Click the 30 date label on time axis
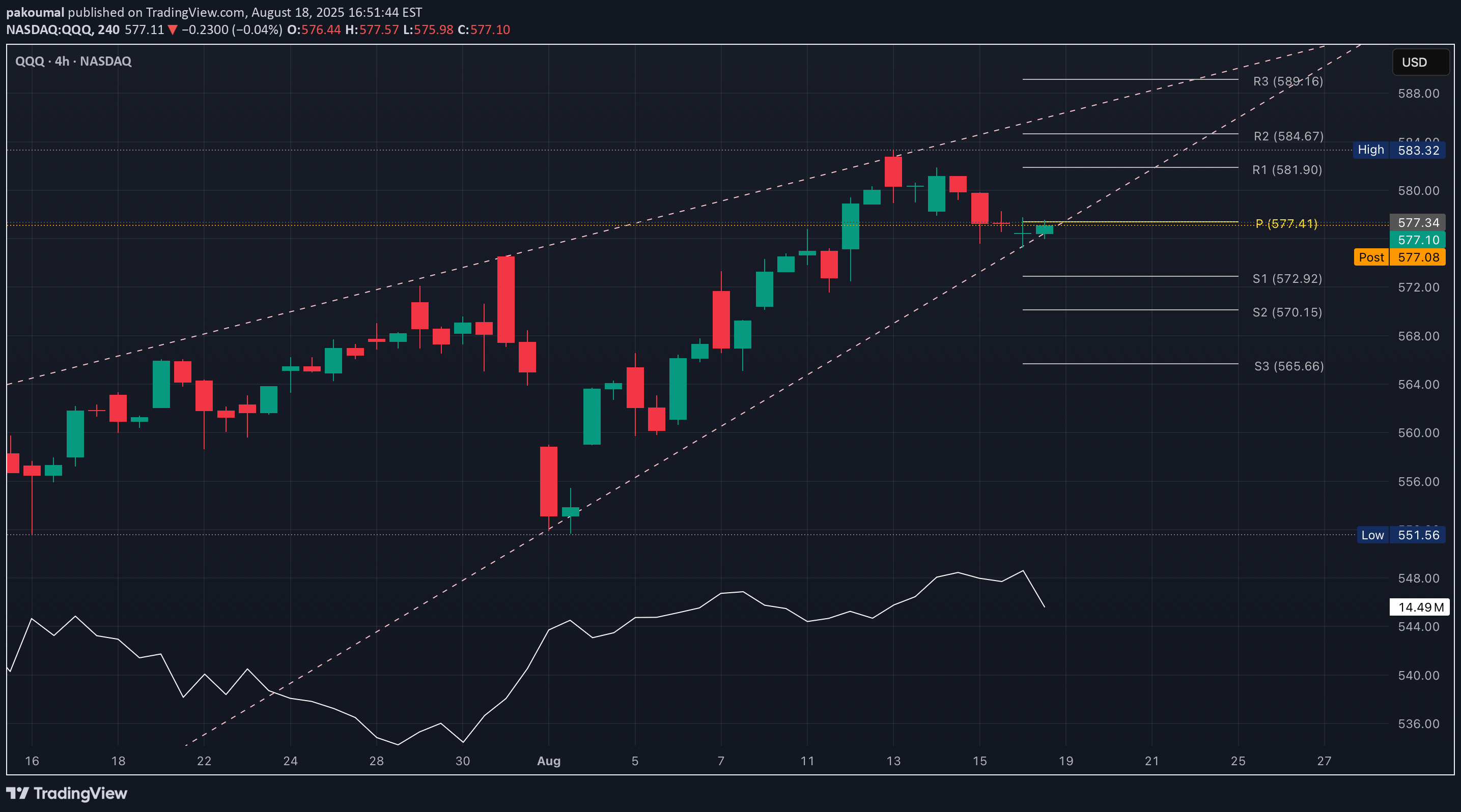1461x812 pixels. 462,761
